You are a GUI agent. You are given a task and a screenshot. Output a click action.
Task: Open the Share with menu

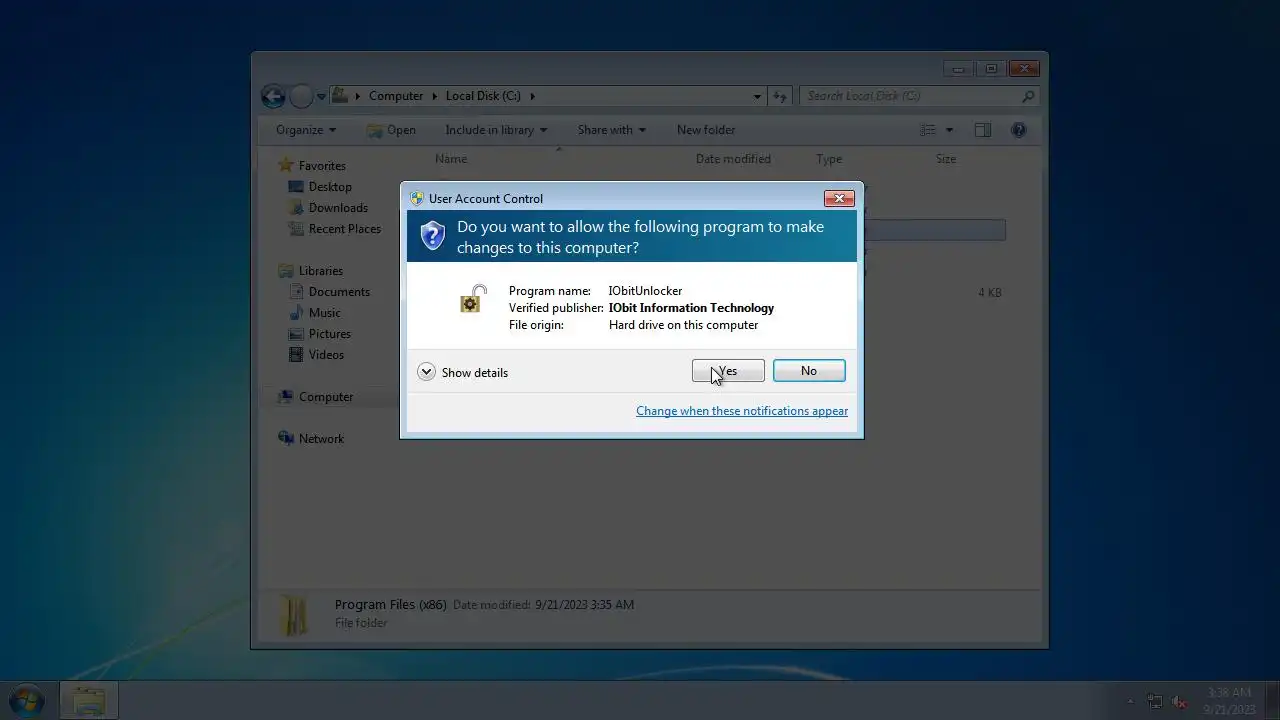(611, 130)
